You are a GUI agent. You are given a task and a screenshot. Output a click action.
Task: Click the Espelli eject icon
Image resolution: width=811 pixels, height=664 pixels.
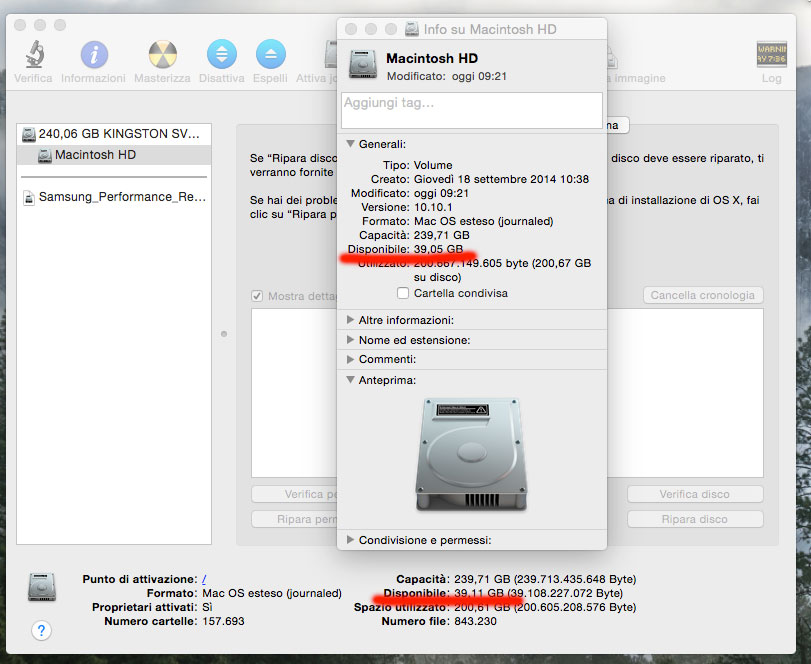click(x=271, y=54)
